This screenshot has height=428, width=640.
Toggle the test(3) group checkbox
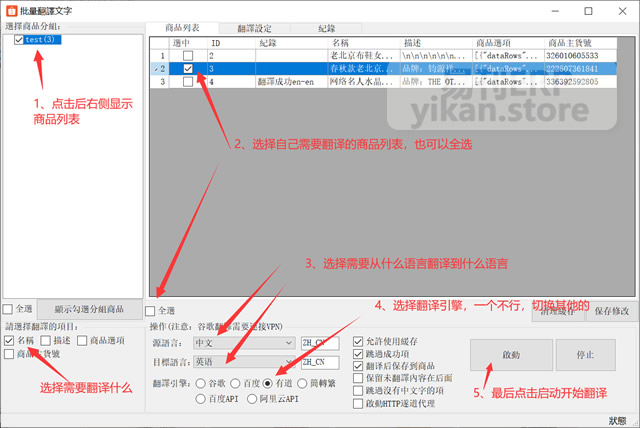(x=19, y=40)
